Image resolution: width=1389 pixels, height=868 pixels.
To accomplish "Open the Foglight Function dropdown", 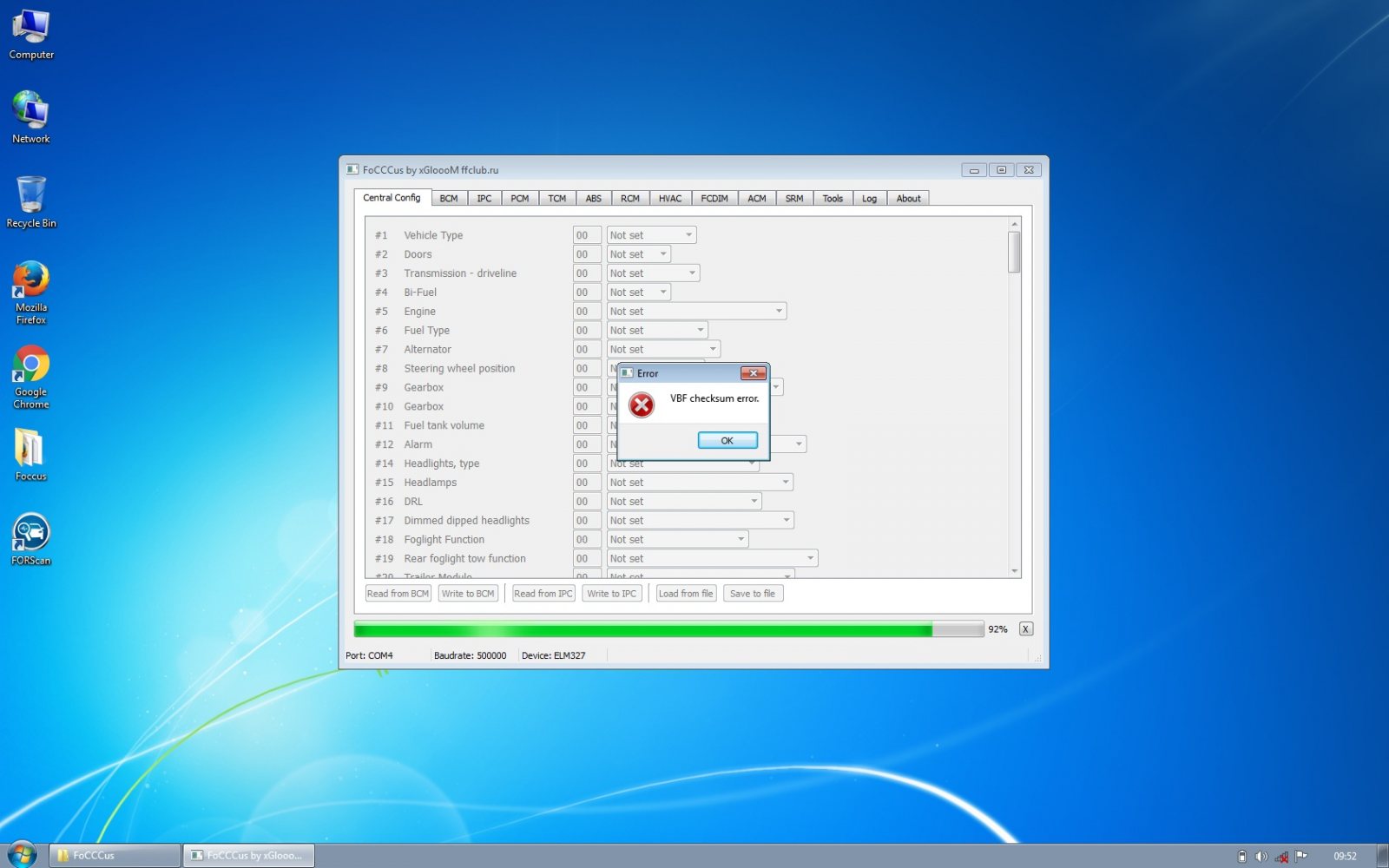I will (x=677, y=540).
